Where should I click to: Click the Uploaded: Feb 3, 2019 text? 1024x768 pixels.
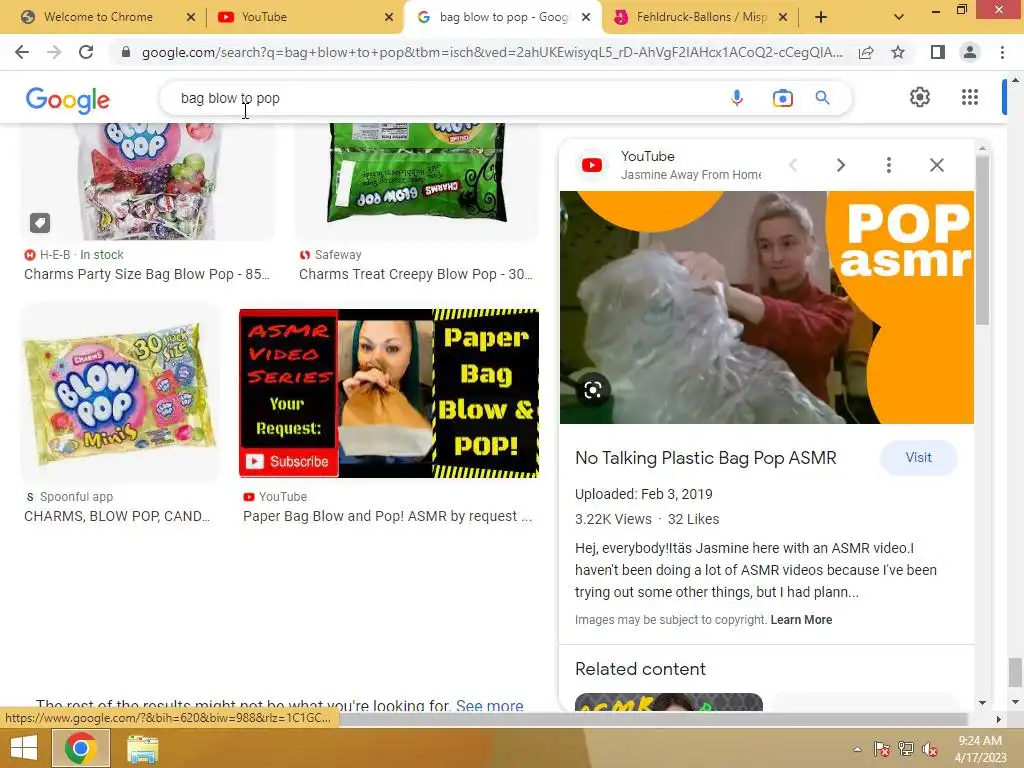643,494
